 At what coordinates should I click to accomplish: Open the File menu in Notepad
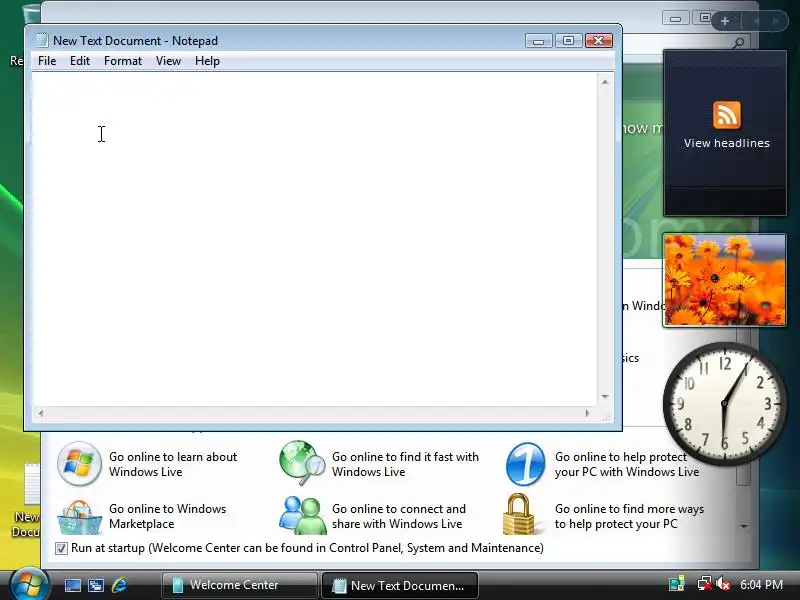click(47, 61)
